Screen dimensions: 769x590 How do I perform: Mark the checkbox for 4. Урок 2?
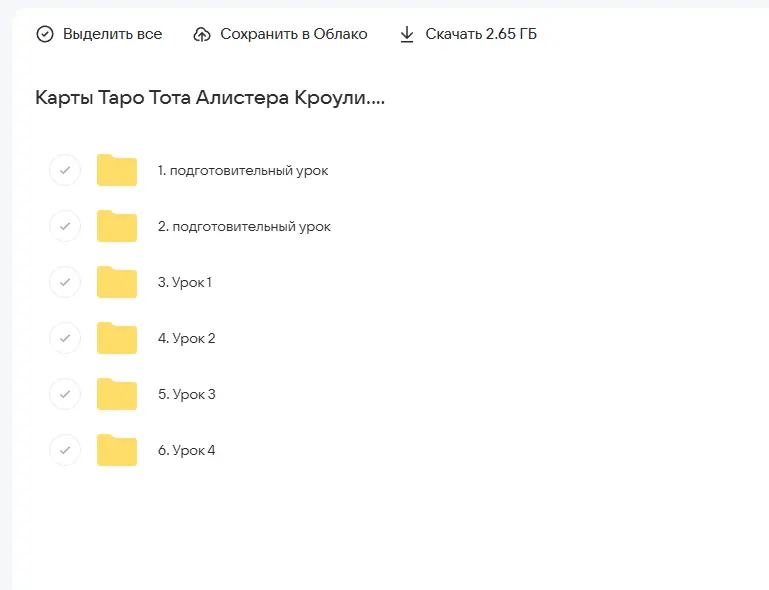coord(64,339)
